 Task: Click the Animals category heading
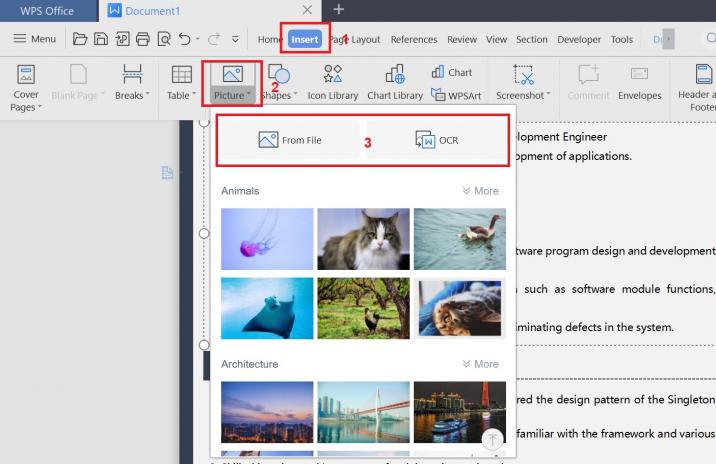(240, 191)
